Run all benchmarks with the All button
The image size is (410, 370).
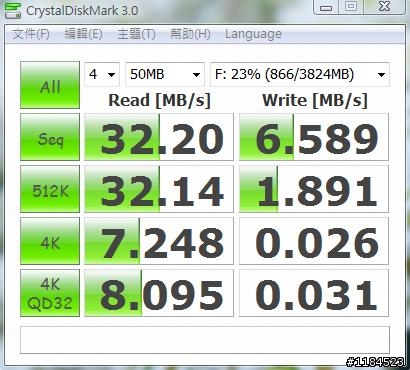coord(50,85)
